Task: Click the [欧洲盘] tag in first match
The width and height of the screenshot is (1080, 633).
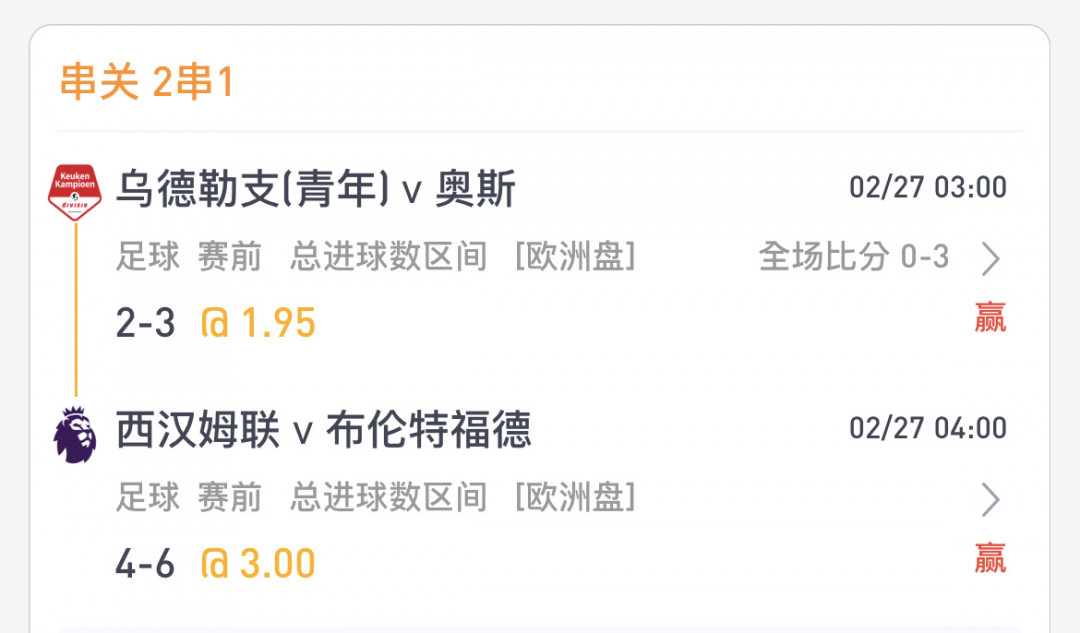Action: (576, 257)
